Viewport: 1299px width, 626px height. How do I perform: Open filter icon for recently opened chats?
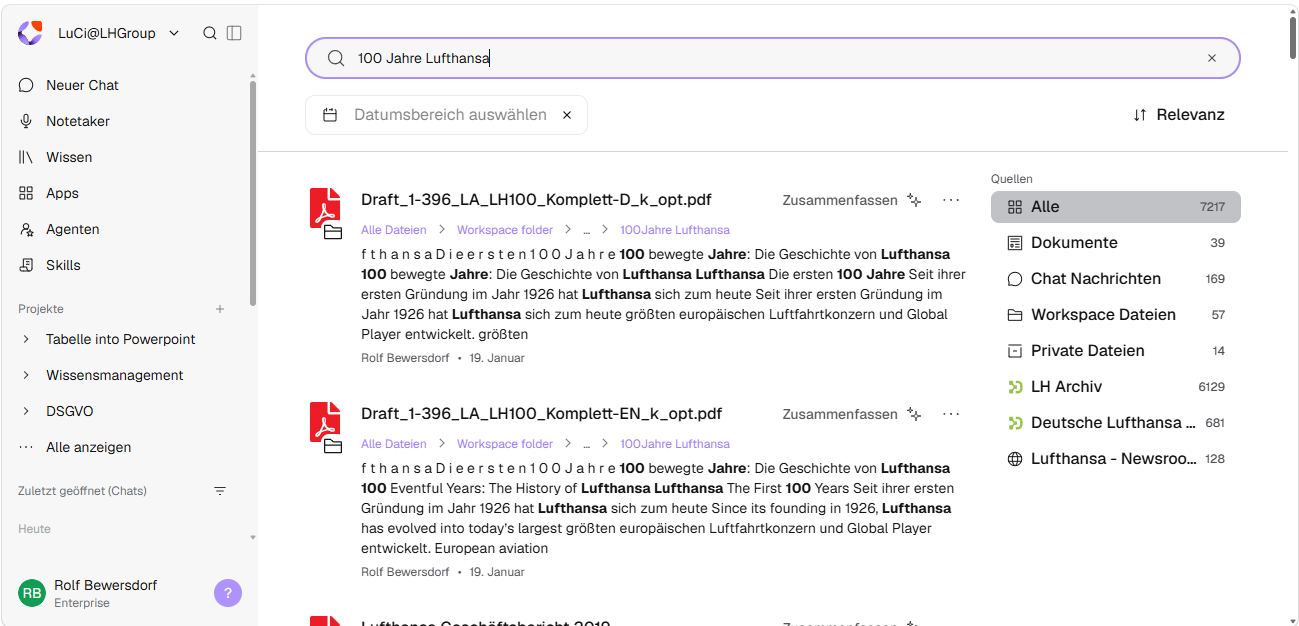[x=220, y=491]
